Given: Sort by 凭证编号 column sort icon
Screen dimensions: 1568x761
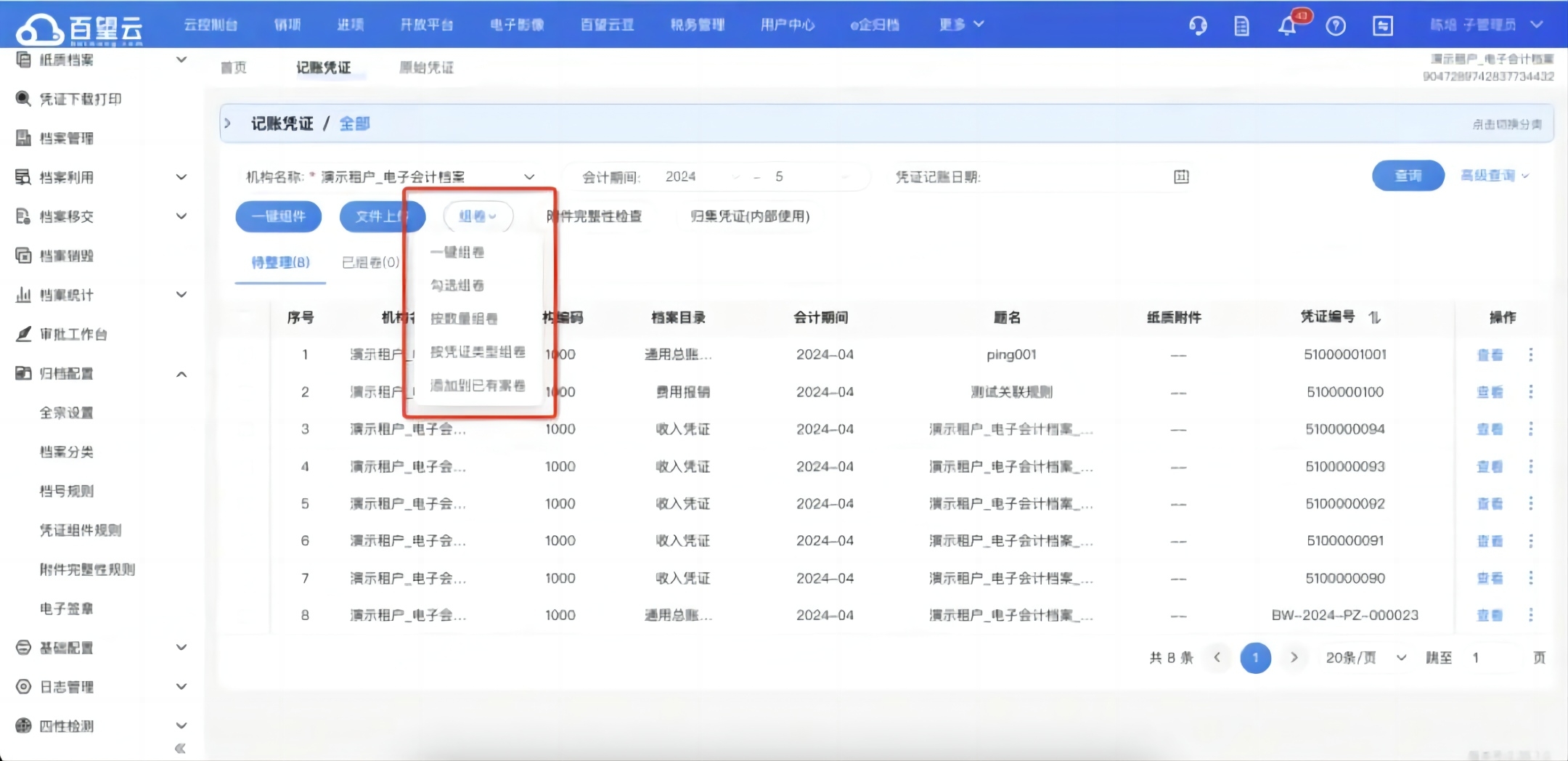Looking at the screenshot, I should [x=1374, y=317].
